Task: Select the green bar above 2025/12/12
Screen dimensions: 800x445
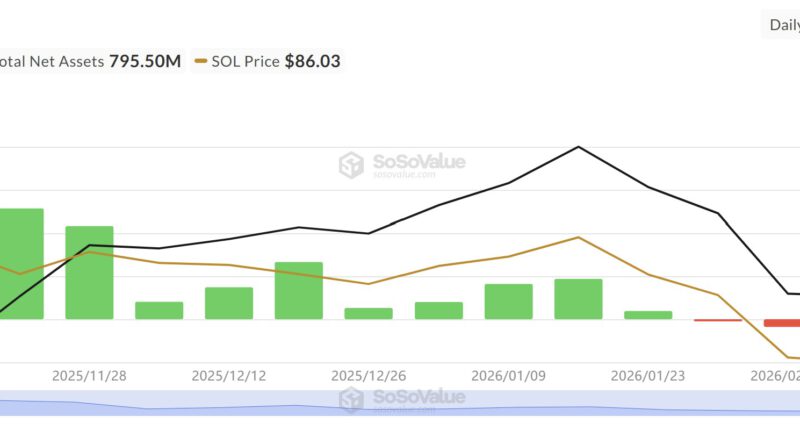Action: click(229, 303)
